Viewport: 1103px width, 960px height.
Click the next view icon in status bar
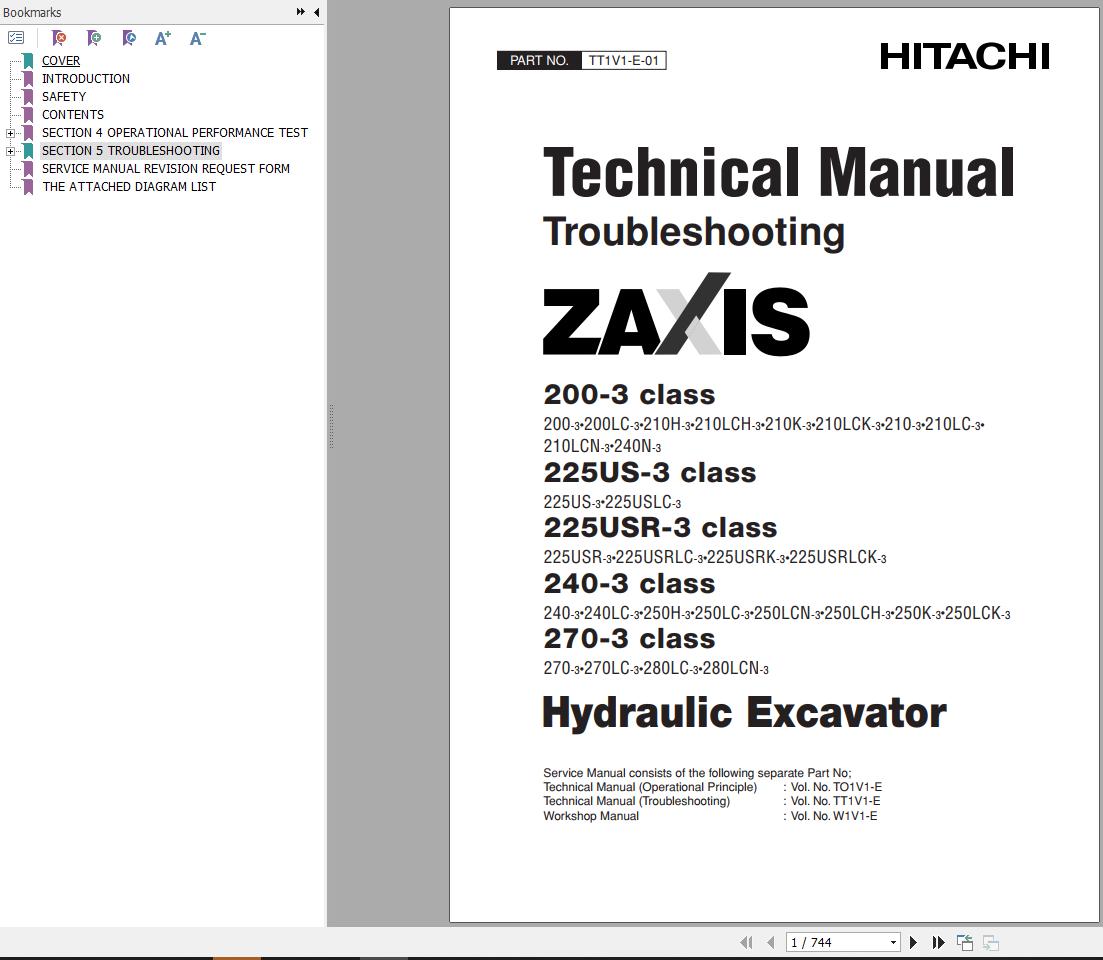pos(990,942)
